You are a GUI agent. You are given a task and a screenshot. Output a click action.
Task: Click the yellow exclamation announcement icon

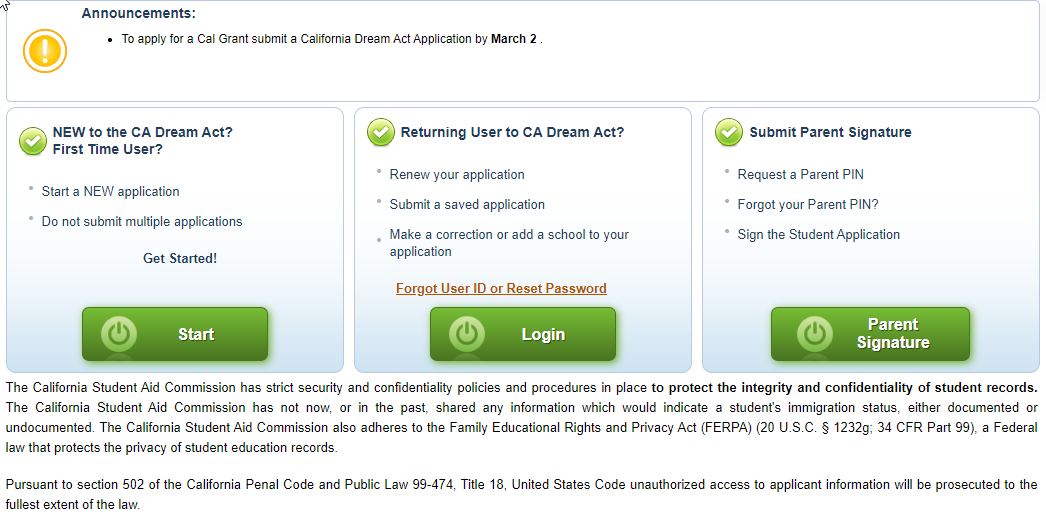point(44,50)
